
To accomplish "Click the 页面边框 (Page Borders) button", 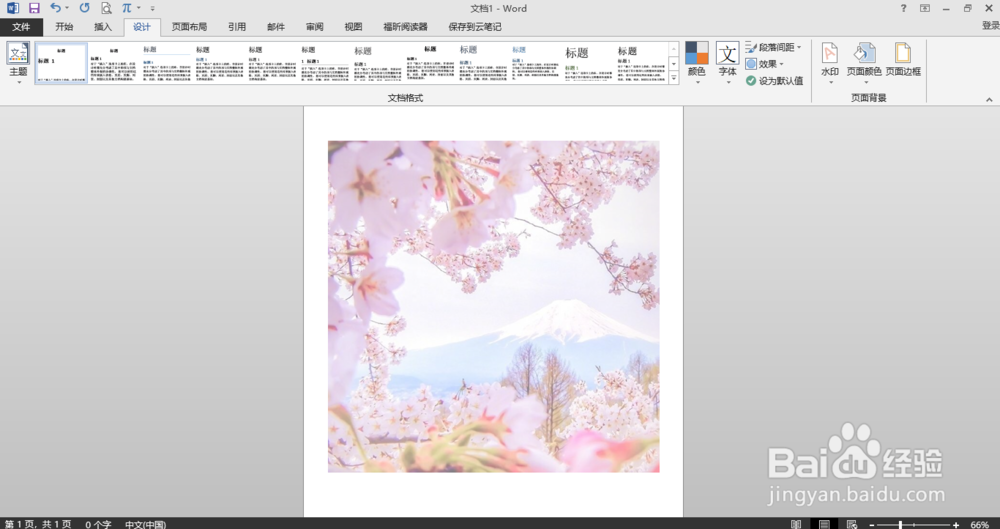I will [x=903, y=61].
